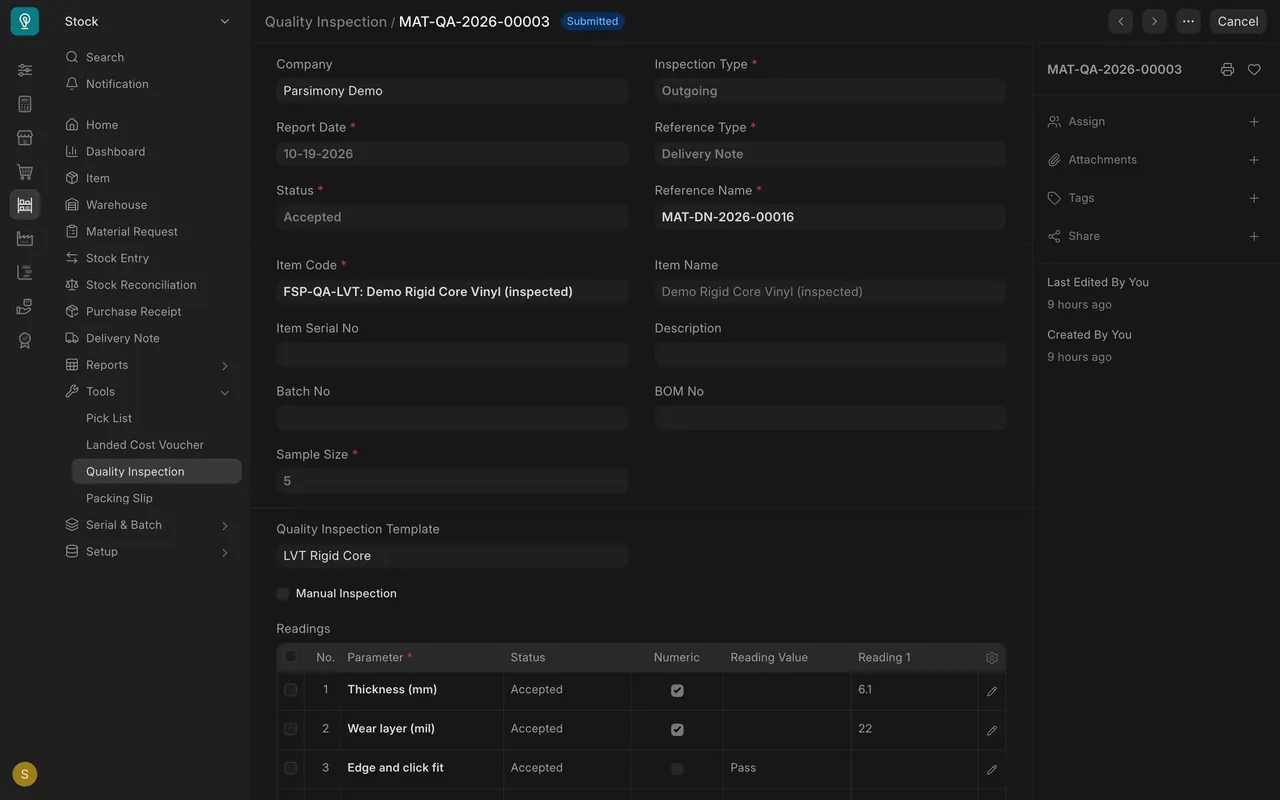This screenshot has width=1280, height=800.
Task: Click the Cancel button
Action: (1238, 21)
